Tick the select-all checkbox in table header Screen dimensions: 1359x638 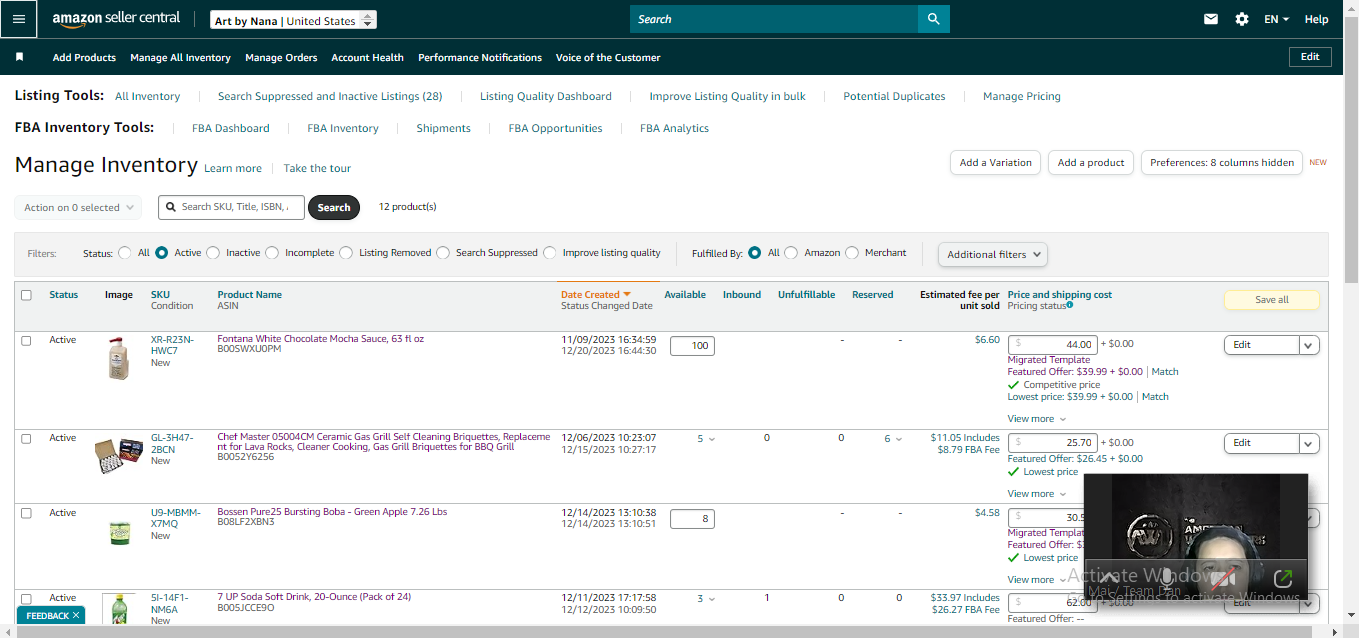26,295
